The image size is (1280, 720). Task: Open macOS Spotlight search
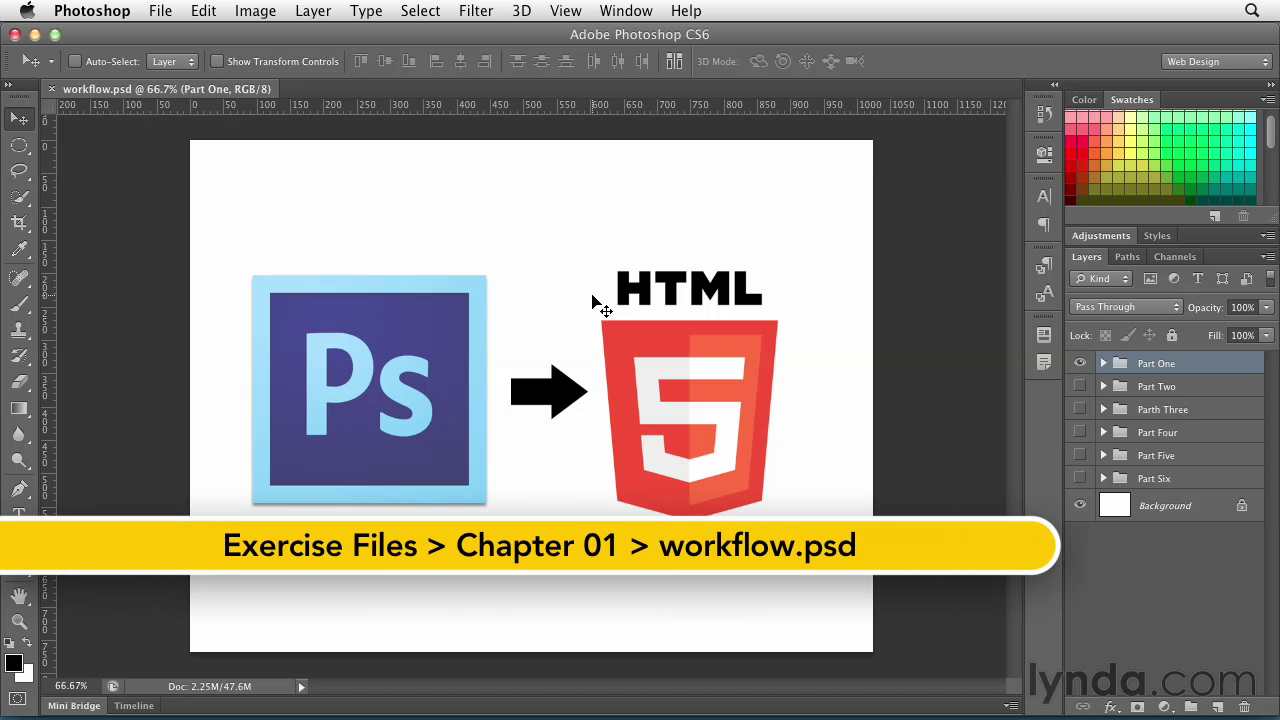click(x=1252, y=11)
